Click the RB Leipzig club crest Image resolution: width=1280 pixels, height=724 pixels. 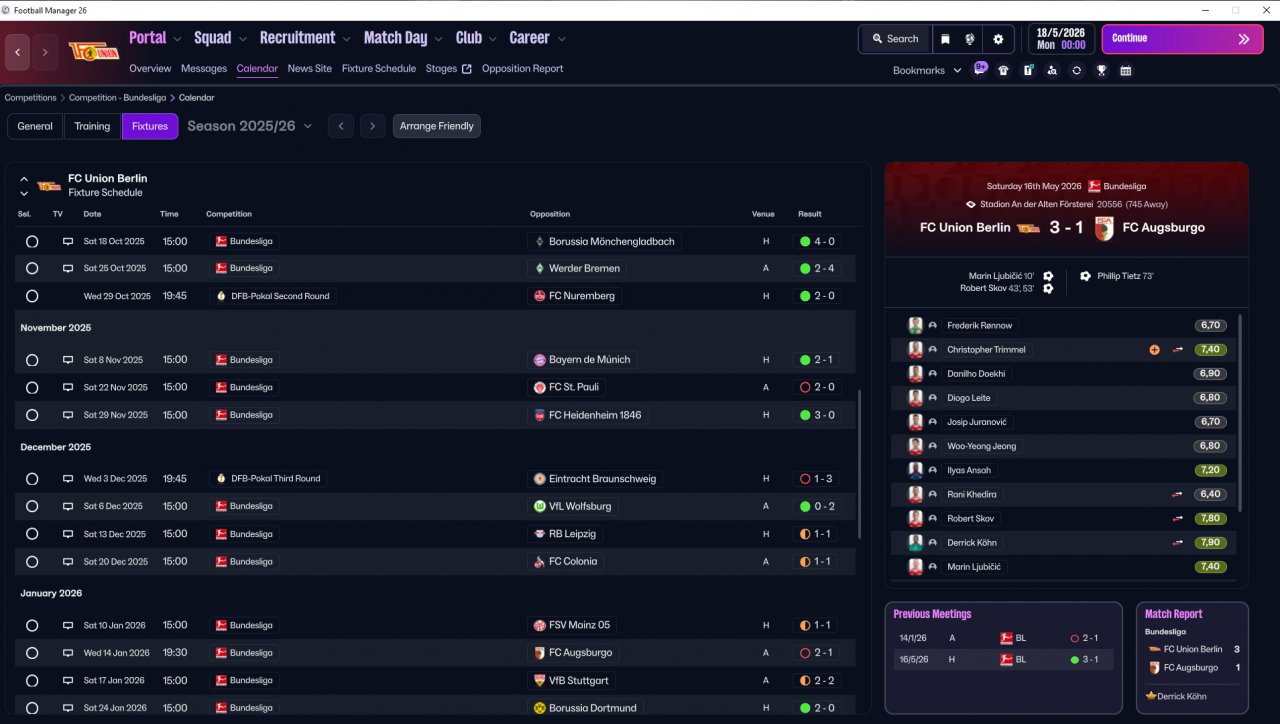540,534
